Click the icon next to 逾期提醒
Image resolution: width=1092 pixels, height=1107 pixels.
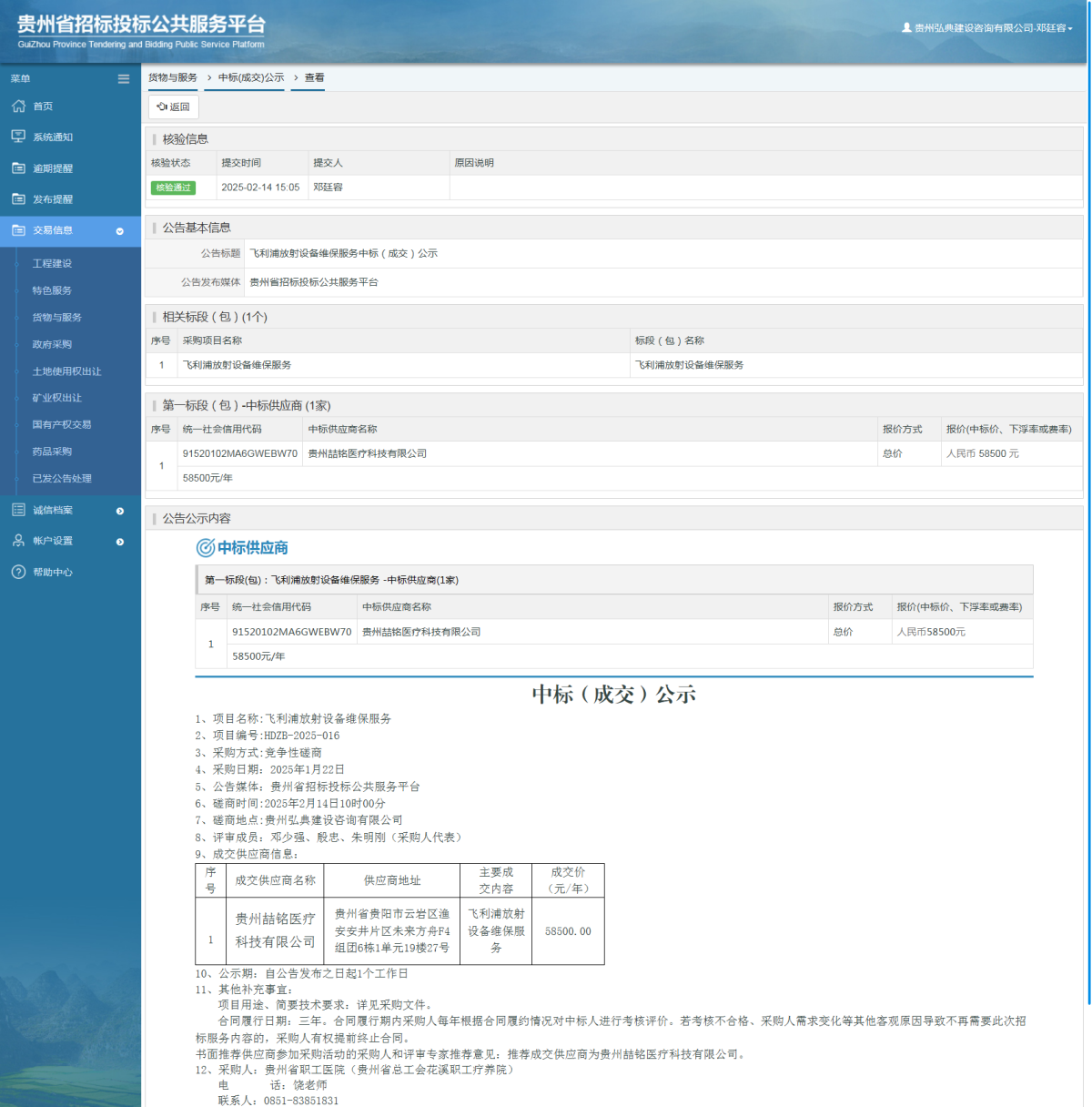point(18,168)
